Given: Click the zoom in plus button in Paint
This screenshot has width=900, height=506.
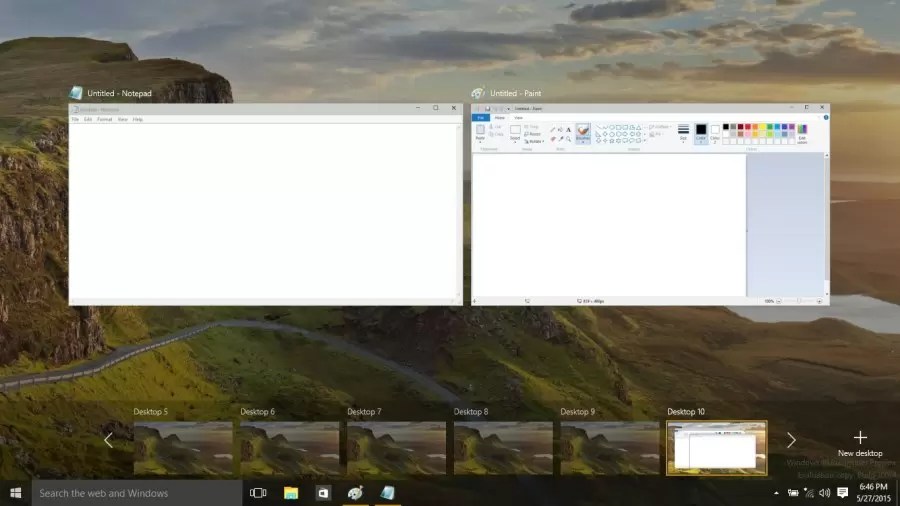Looking at the screenshot, I should click(820, 301).
